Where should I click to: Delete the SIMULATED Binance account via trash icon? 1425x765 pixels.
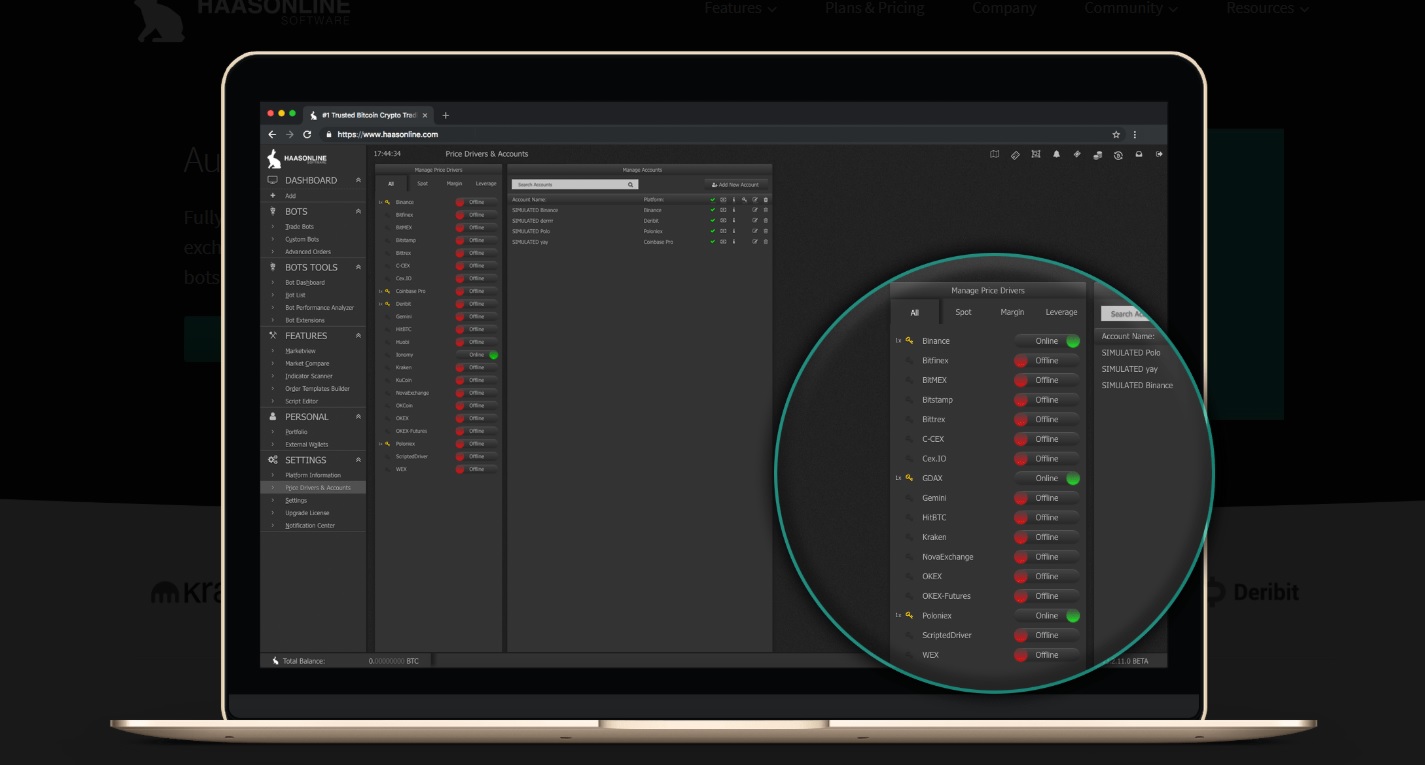point(766,210)
